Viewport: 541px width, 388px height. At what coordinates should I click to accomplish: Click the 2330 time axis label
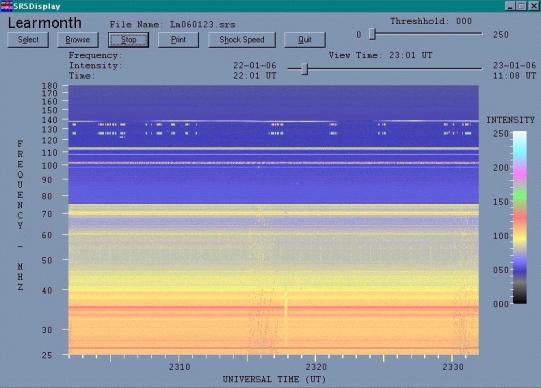453,367
